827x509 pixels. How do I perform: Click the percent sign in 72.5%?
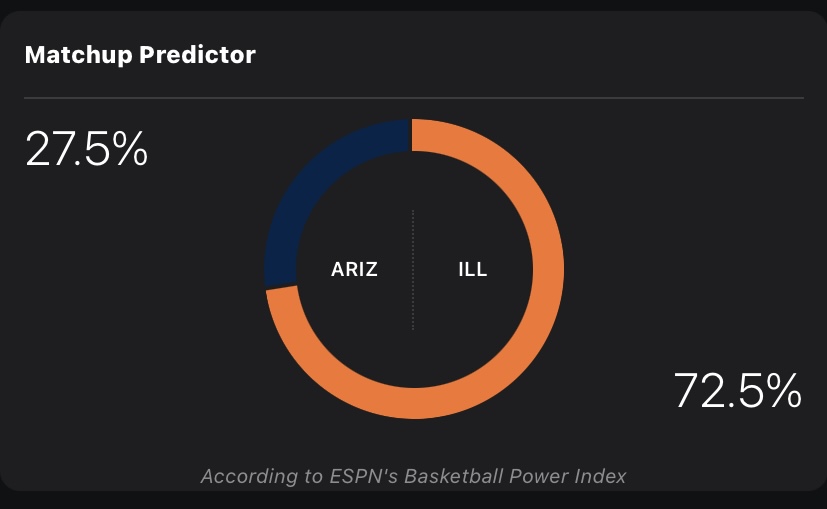781,390
